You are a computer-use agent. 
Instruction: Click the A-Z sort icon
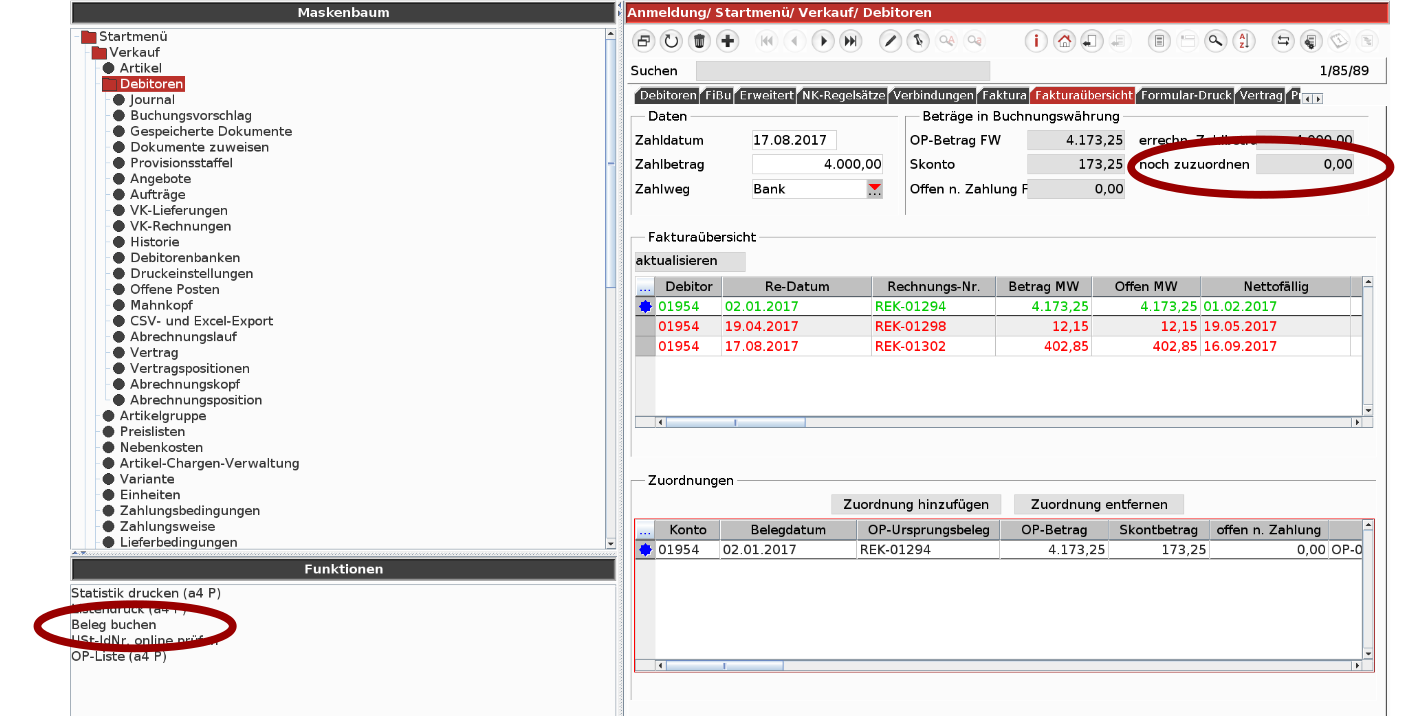(x=1243, y=41)
